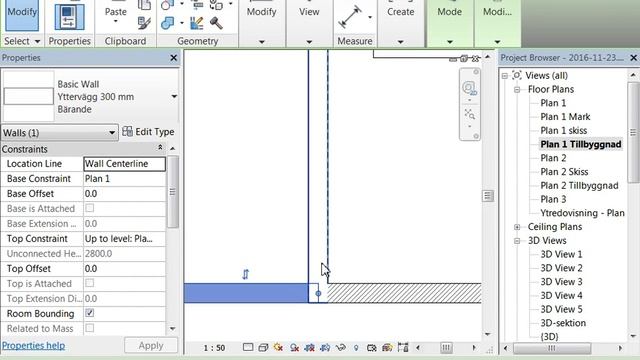Open the Visual Style control in view bar
Image resolution: width=640 pixels, height=360 pixels.
263,347
